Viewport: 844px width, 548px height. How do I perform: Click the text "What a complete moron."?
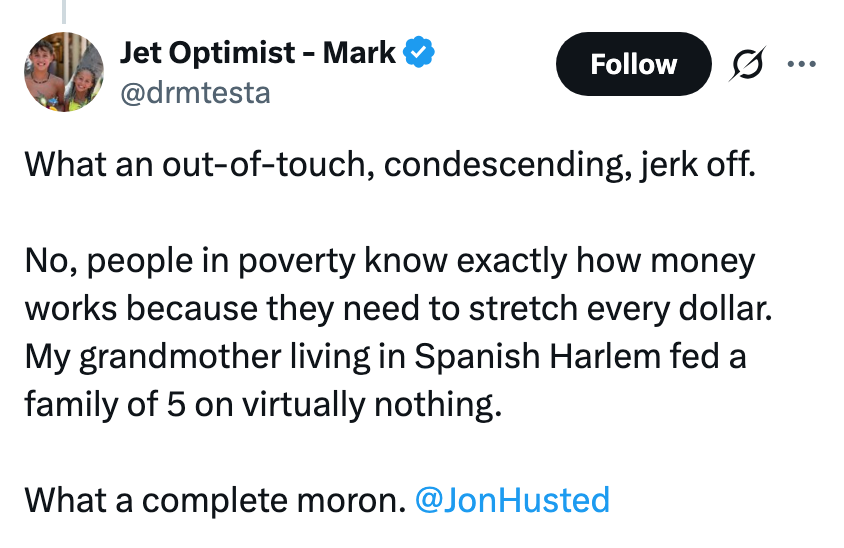(213, 499)
